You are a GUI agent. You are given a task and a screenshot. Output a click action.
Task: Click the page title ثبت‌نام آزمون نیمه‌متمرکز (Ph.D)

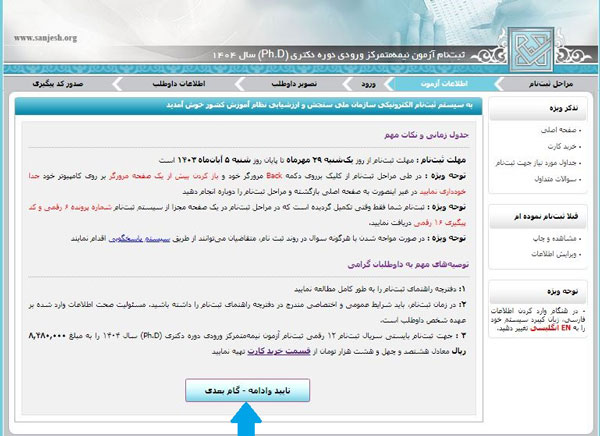click(x=339, y=55)
